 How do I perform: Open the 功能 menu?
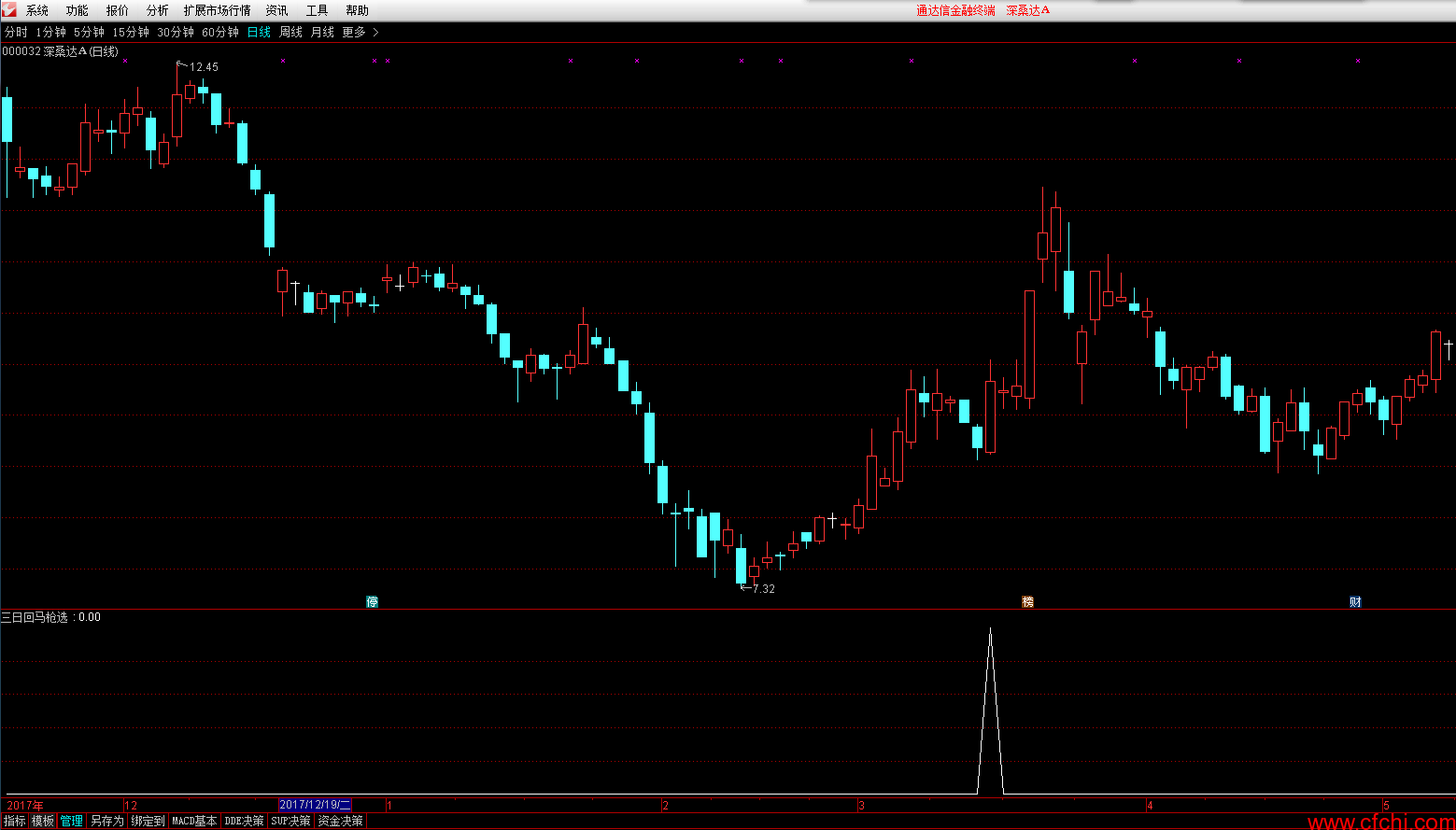[x=78, y=10]
